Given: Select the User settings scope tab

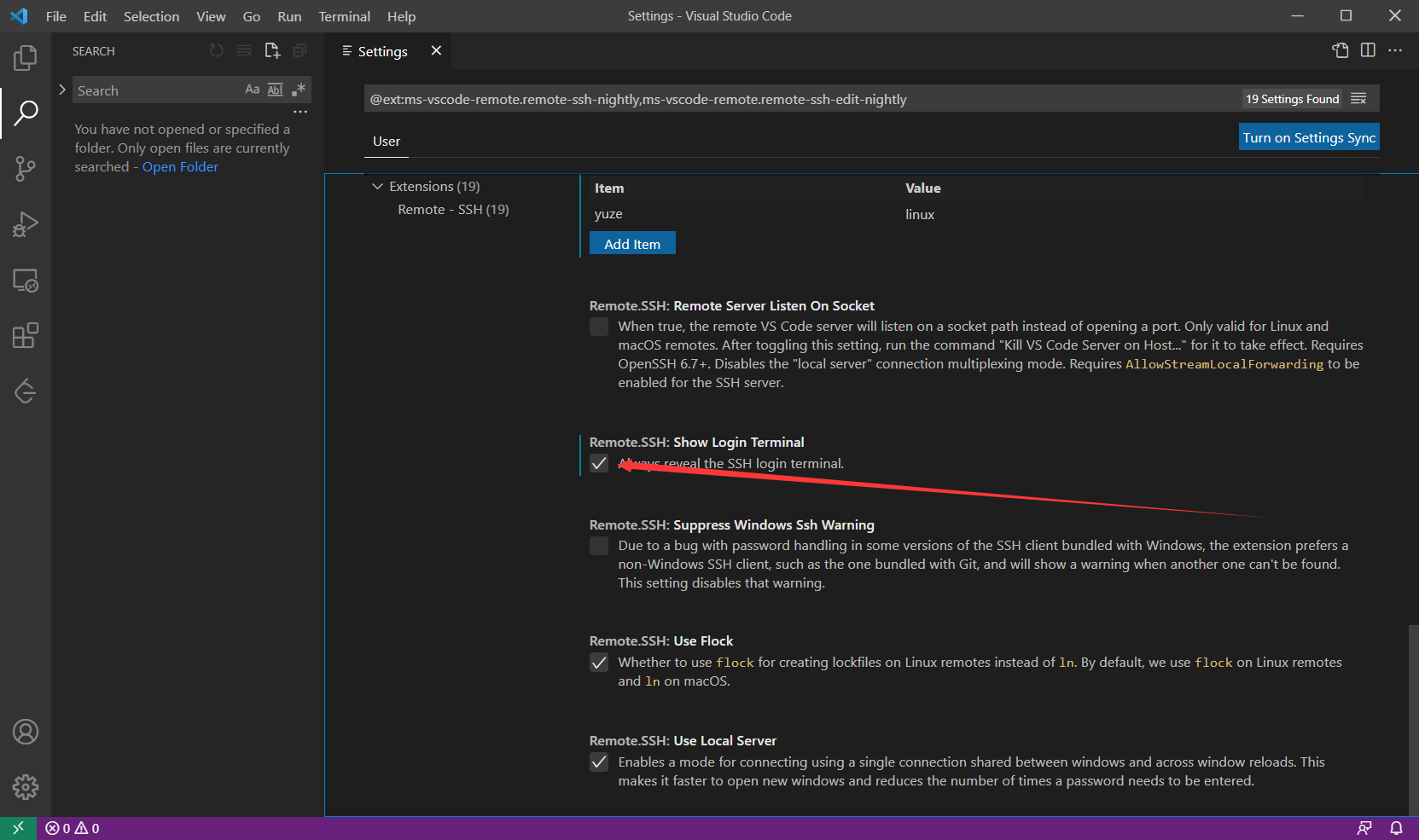Looking at the screenshot, I should 387,142.
